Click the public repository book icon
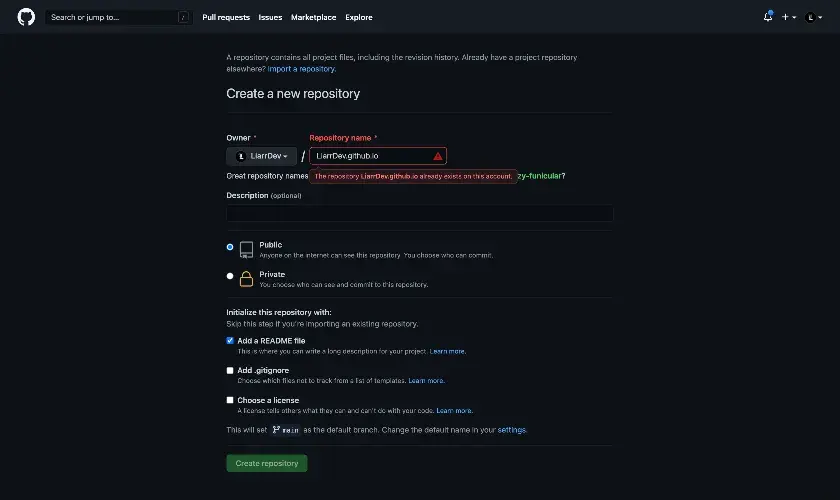840x500 pixels. tap(246, 250)
